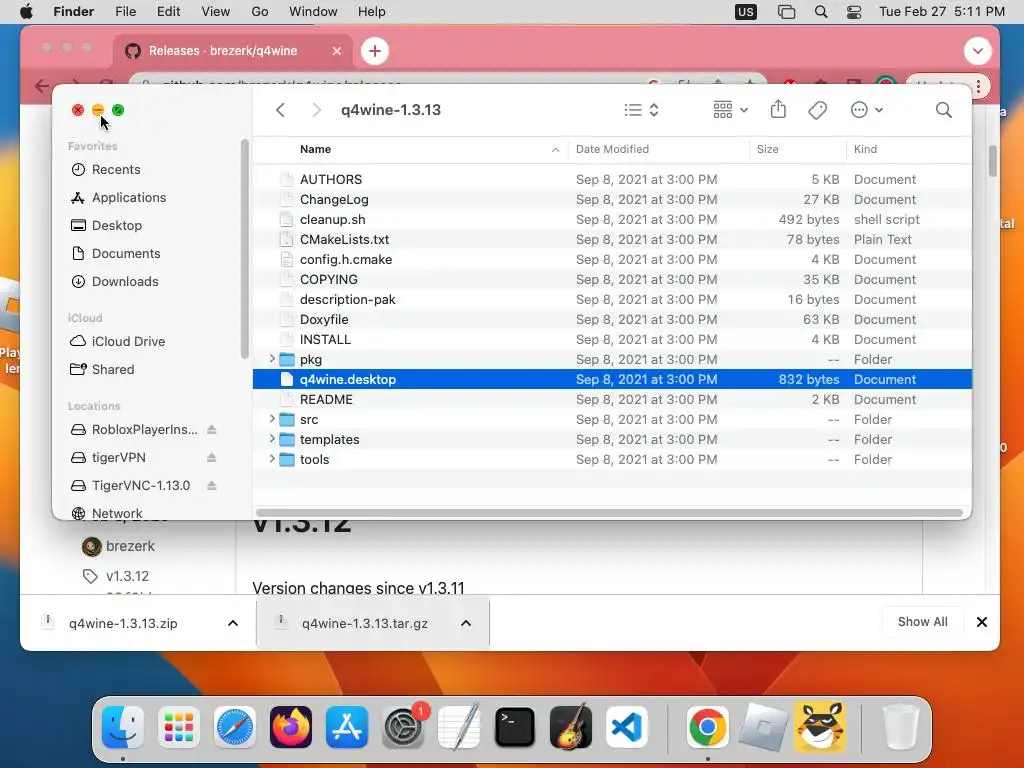This screenshot has width=1024, height=768.
Task: Launch Terminal from the Dock
Action: 515,727
